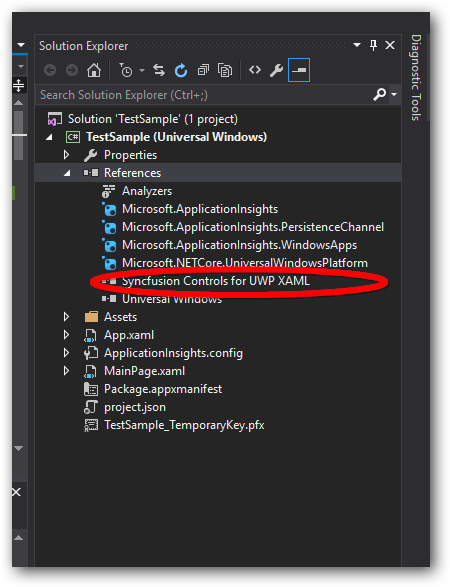
Task: Open the search options dropdown arrow
Action: click(394, 94)
